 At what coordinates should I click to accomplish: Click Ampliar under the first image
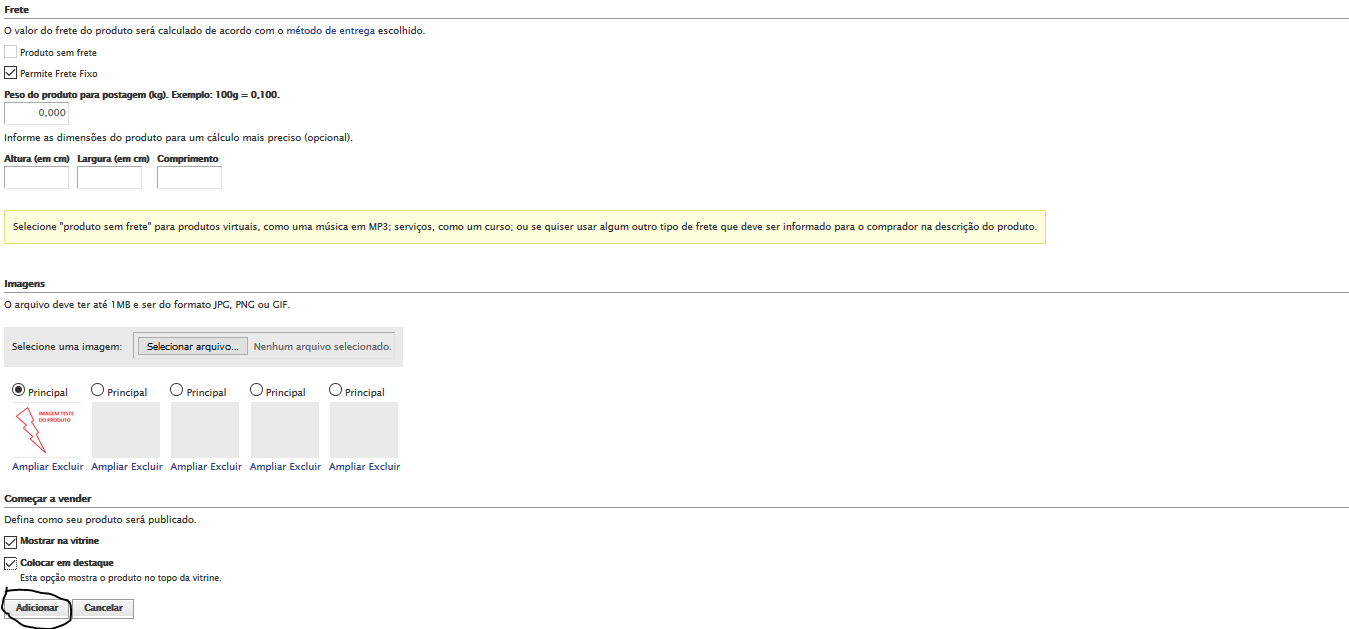pos(30,467)
